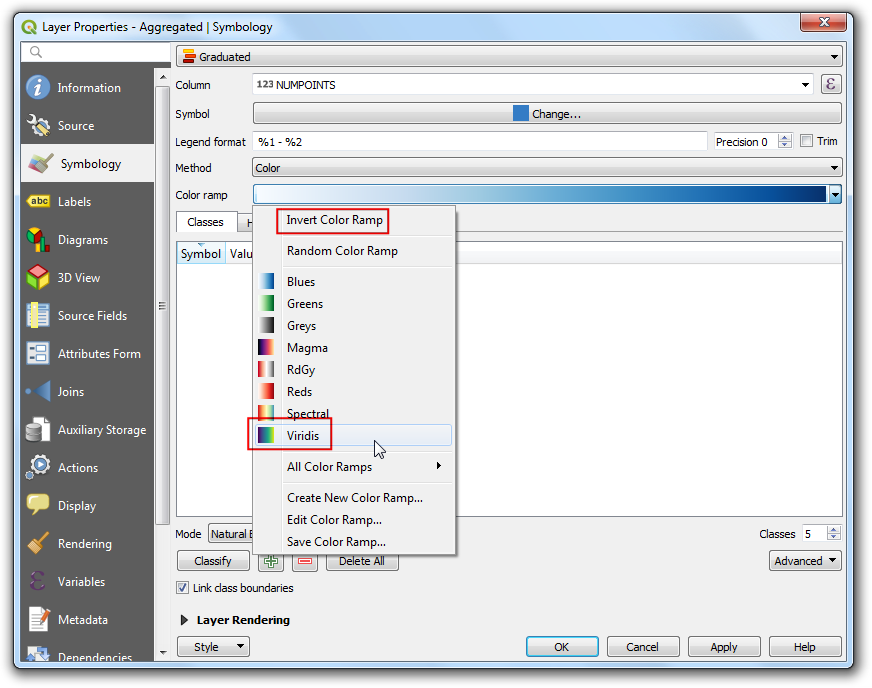Viewport: 872px width, 688px height.
Task: Select the Viridis color ramp
Action: (354, 435)
